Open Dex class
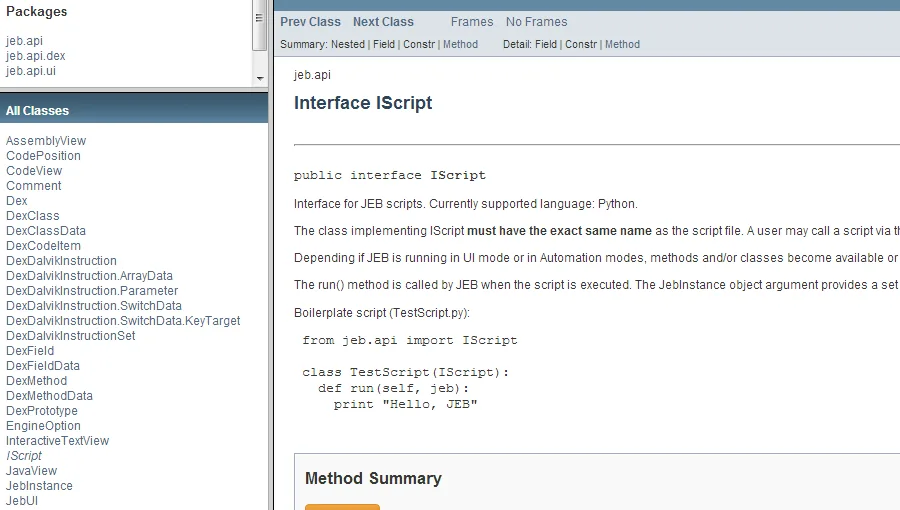The width and height of the screenshot is (900, 510). pyautogui.click(x=17, y=200)
